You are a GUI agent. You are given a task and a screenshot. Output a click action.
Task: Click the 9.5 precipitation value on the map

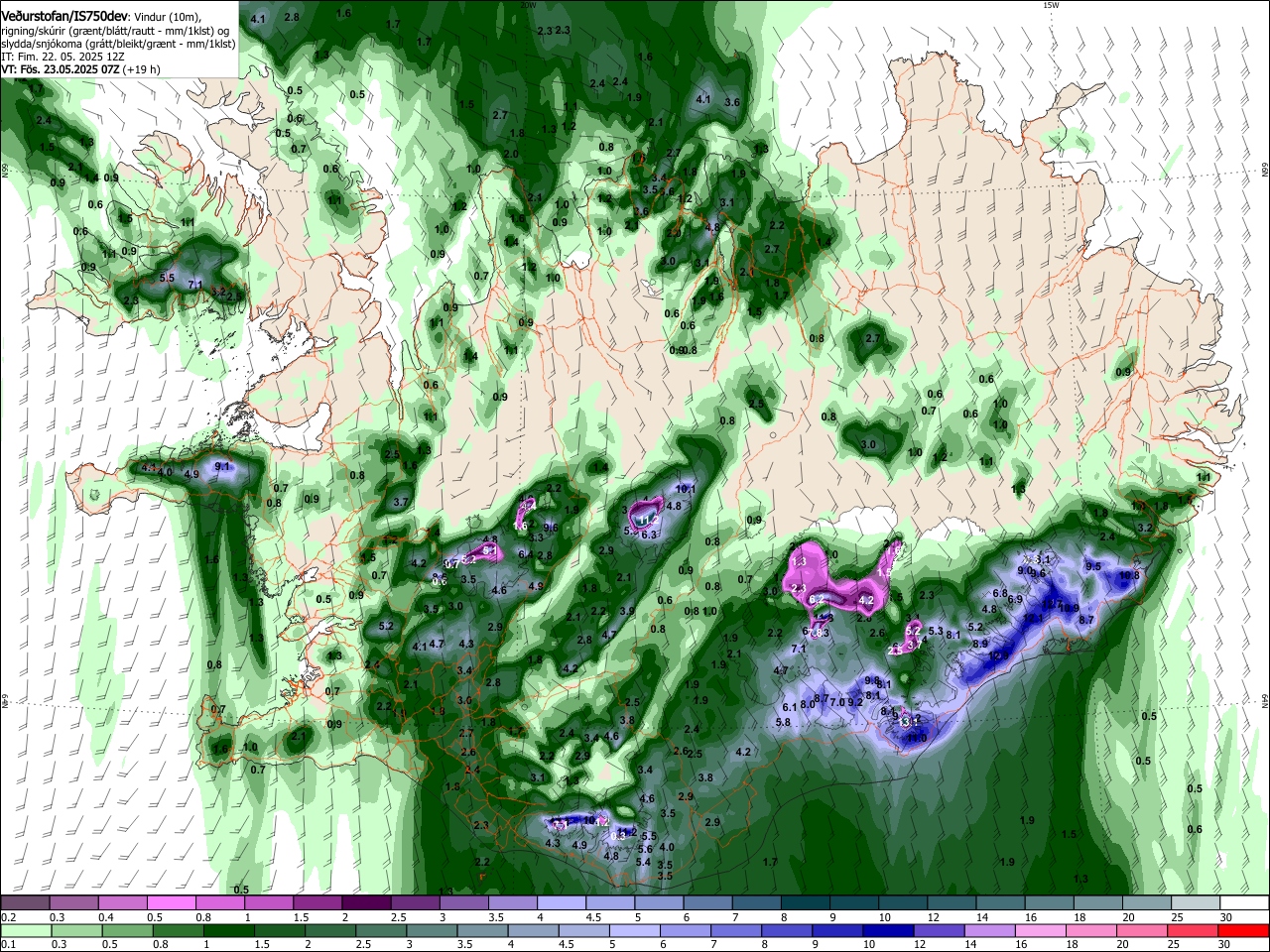[x=1093, y=566]
